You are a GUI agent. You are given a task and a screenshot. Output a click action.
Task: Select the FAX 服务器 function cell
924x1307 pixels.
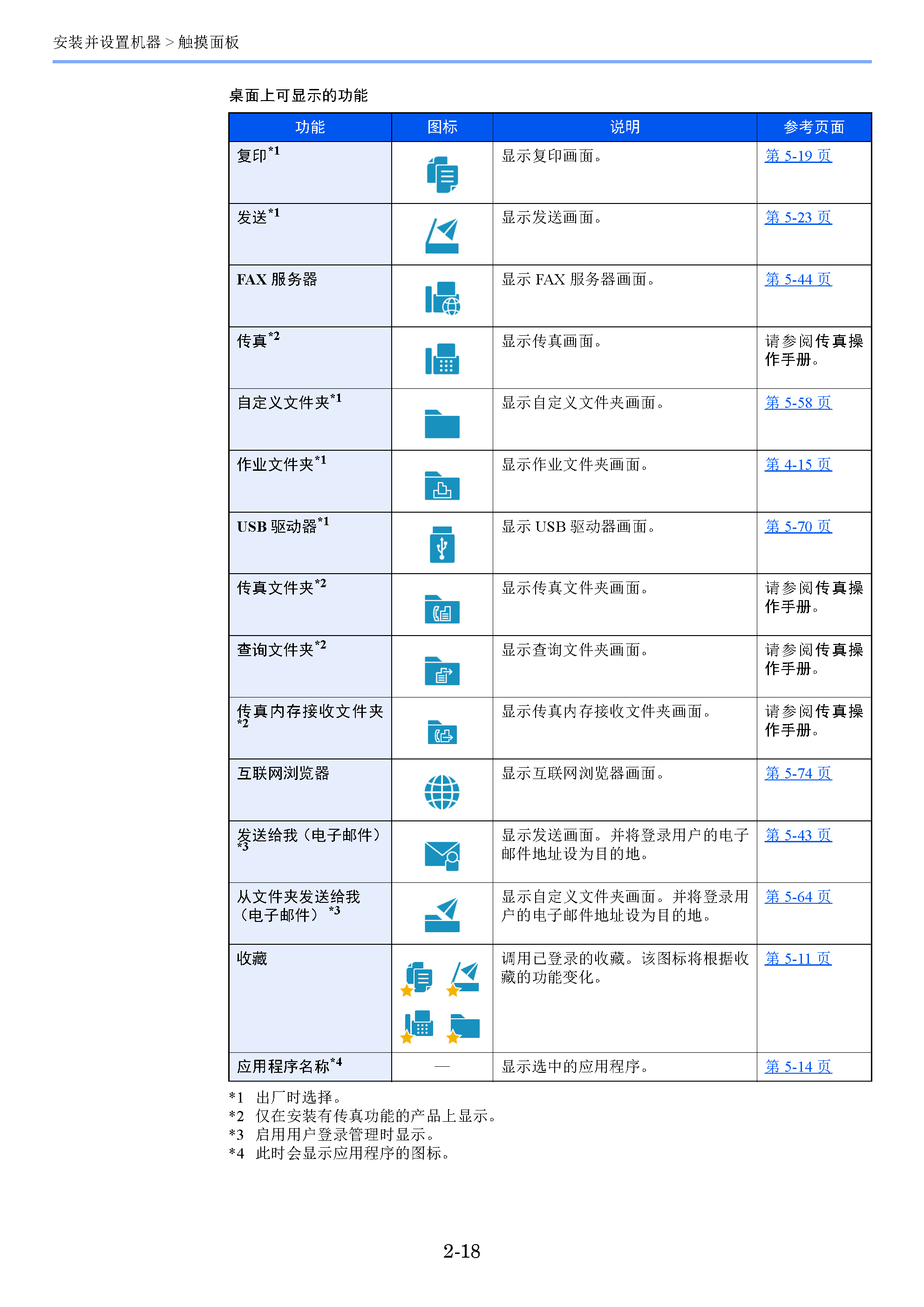tap(310, 296)
